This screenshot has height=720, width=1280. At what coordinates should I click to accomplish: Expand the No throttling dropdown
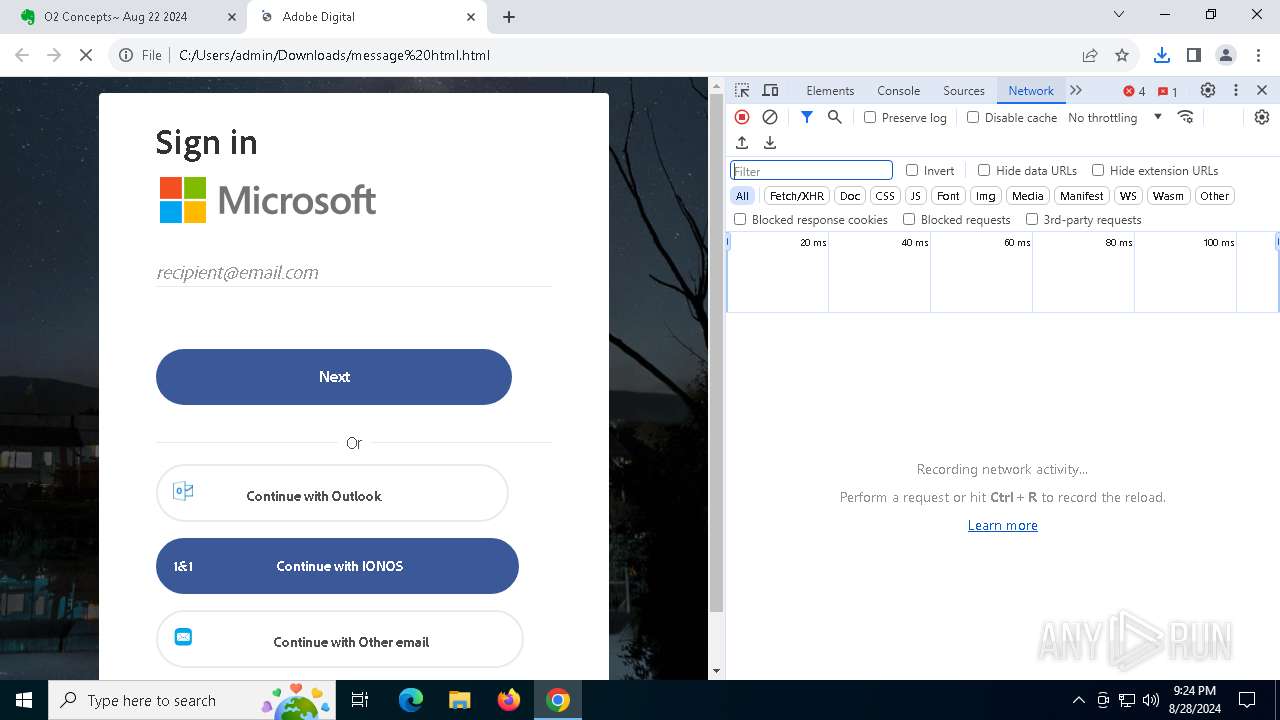(1114, 117)
